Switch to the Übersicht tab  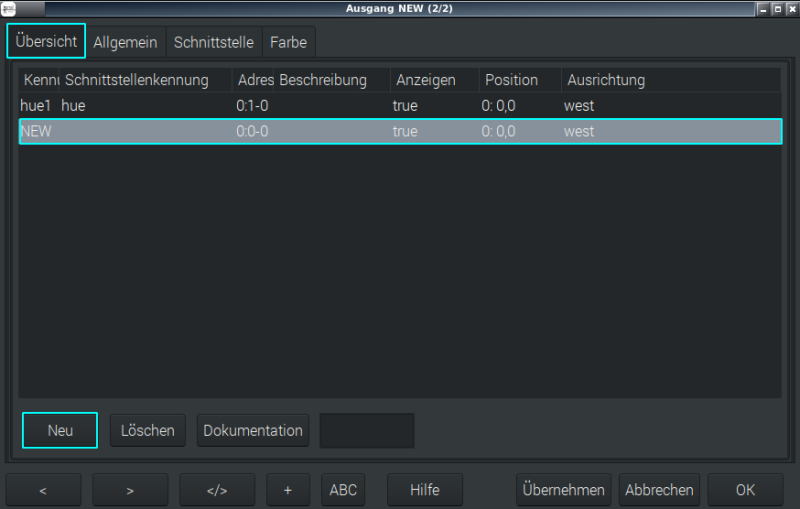click(x=46, y=42)
